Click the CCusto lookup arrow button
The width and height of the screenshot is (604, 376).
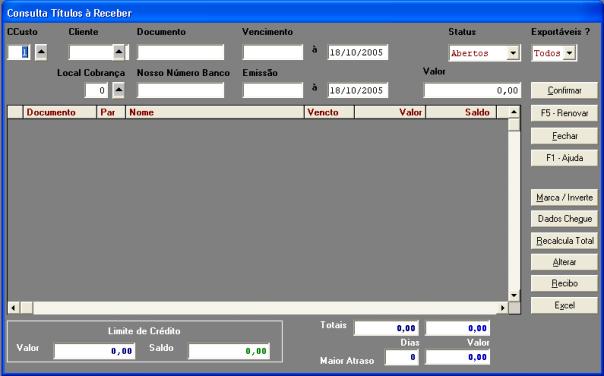41,52
